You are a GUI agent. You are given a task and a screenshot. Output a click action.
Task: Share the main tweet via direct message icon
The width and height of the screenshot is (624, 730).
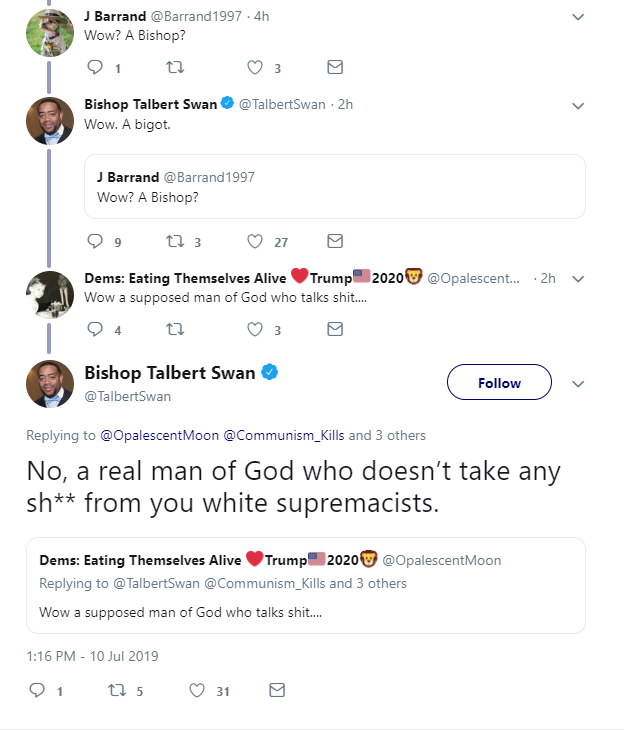(277, 690)
